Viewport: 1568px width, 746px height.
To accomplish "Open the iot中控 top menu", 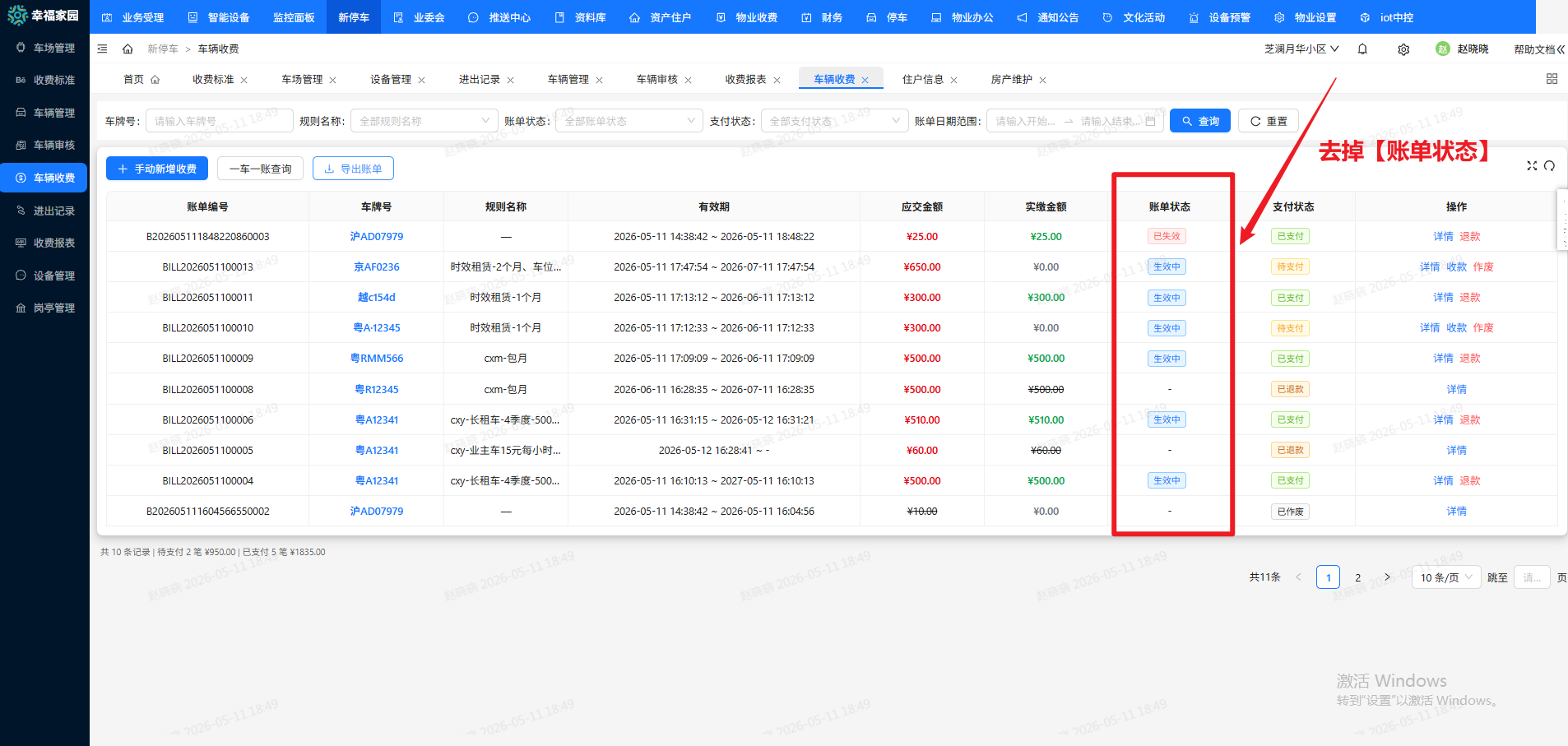I will pos(1387,17).
